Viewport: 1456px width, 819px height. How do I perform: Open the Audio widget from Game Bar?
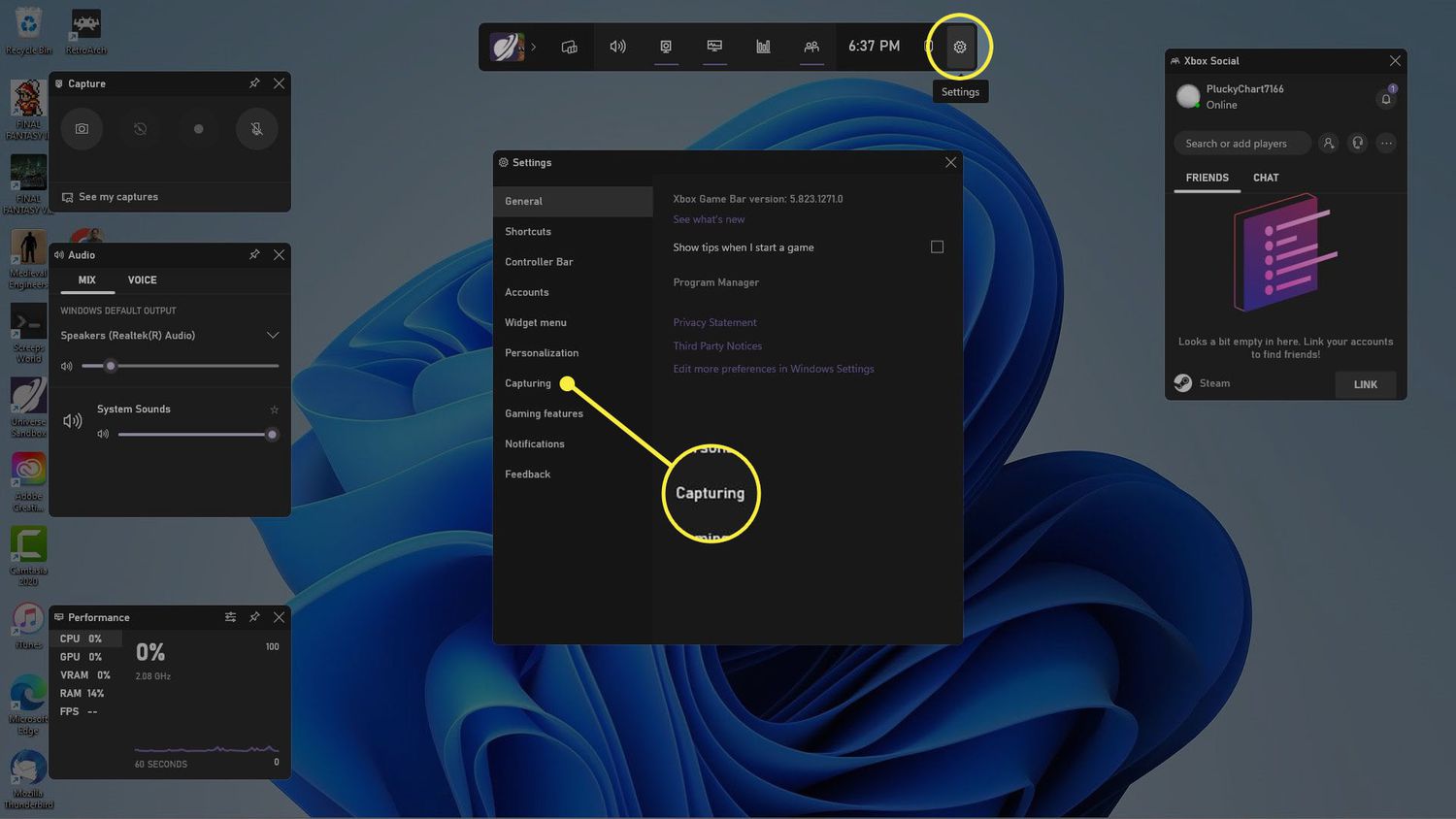click(617, 47)
